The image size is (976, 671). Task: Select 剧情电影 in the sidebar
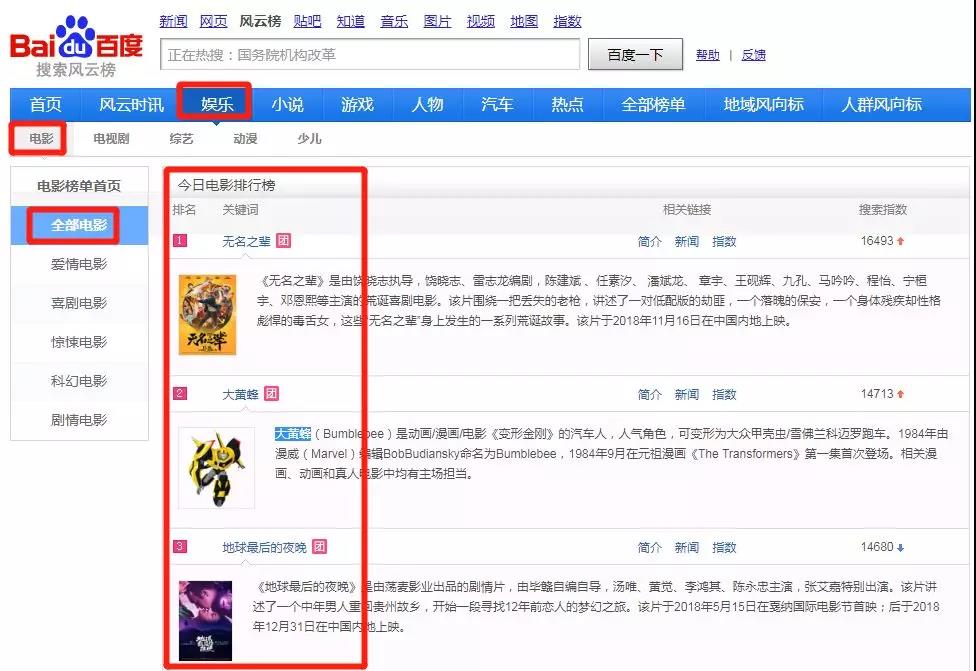pyautogui.click(x=79, y=420)
